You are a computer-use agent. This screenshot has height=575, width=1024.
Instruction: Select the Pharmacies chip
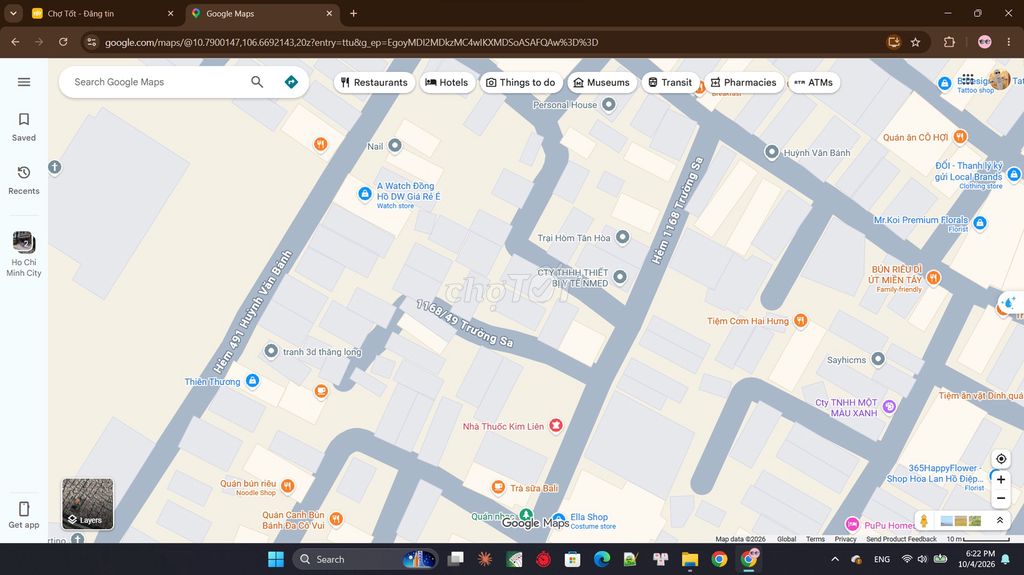tap(743, 82)
